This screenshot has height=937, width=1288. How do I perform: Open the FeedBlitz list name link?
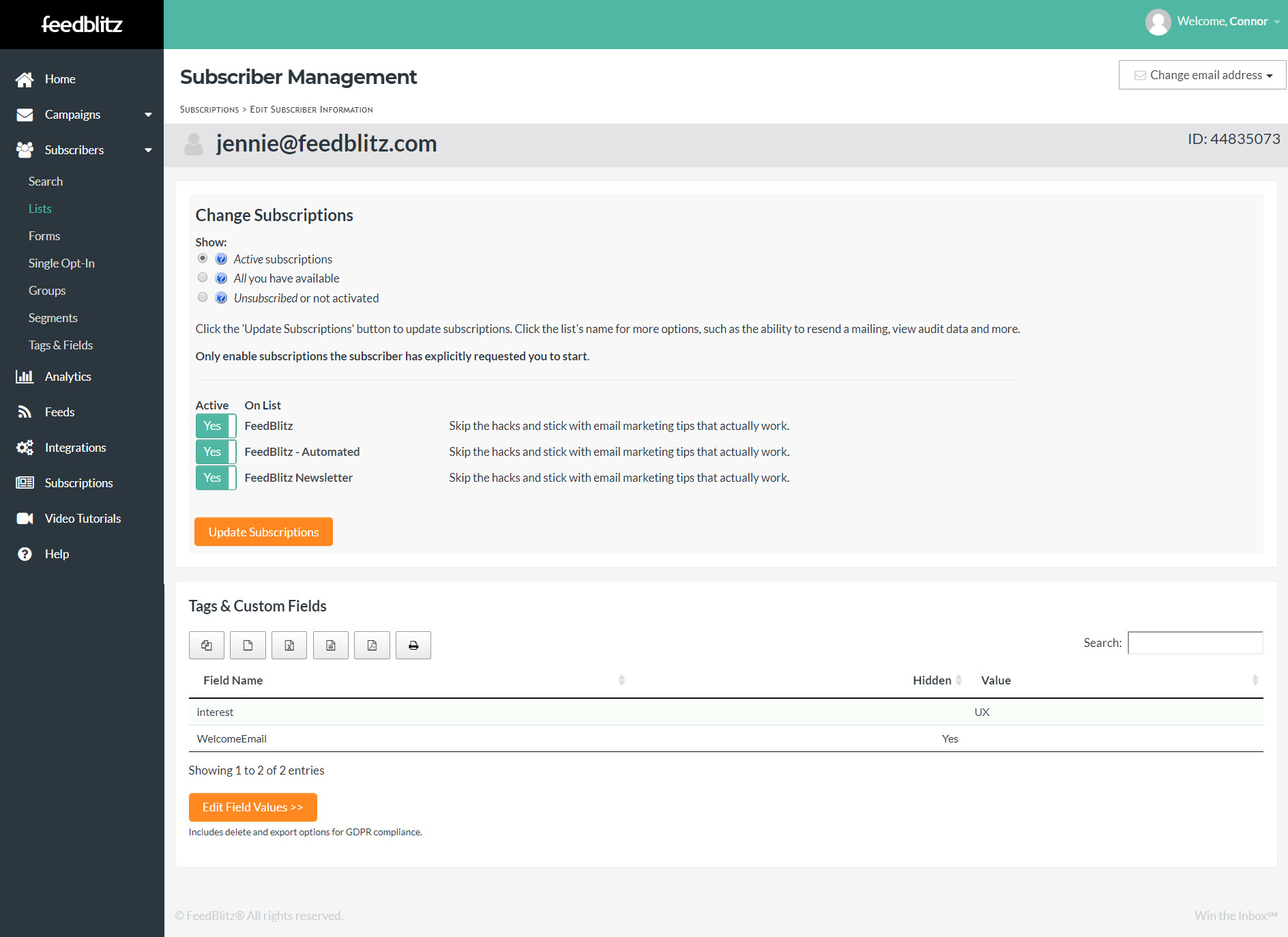tap(269, 426)
